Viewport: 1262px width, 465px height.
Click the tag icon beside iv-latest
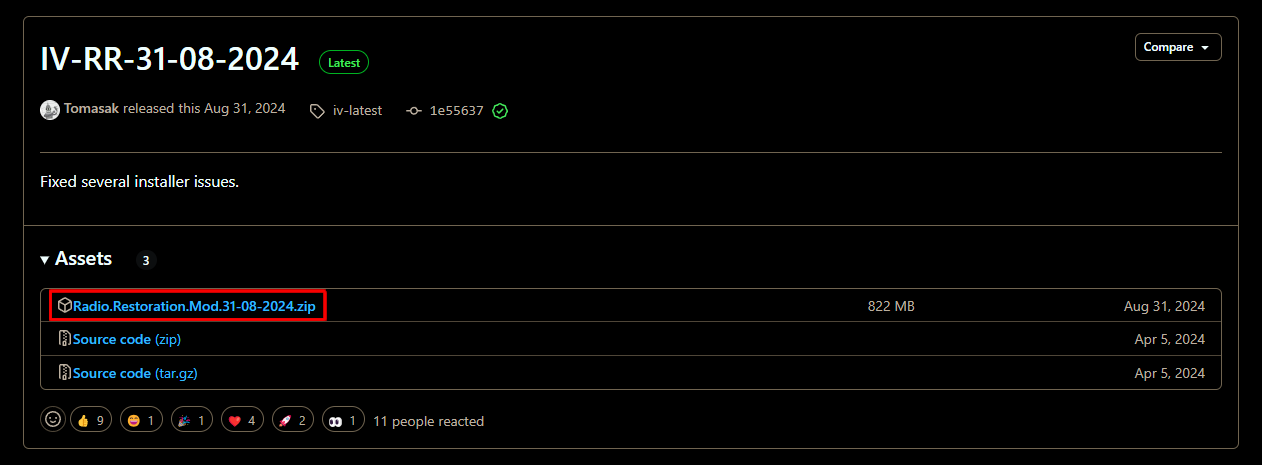[x=317, y=111]
